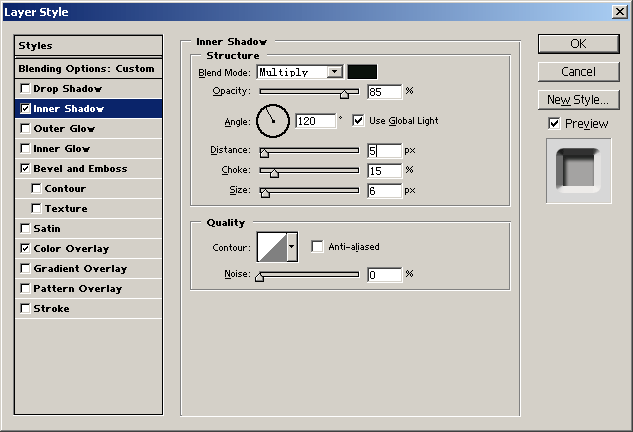The height and width of the screenshot is (432, 633).
Task: Click the Choke slider handle
Action: (x=274, y=173)
